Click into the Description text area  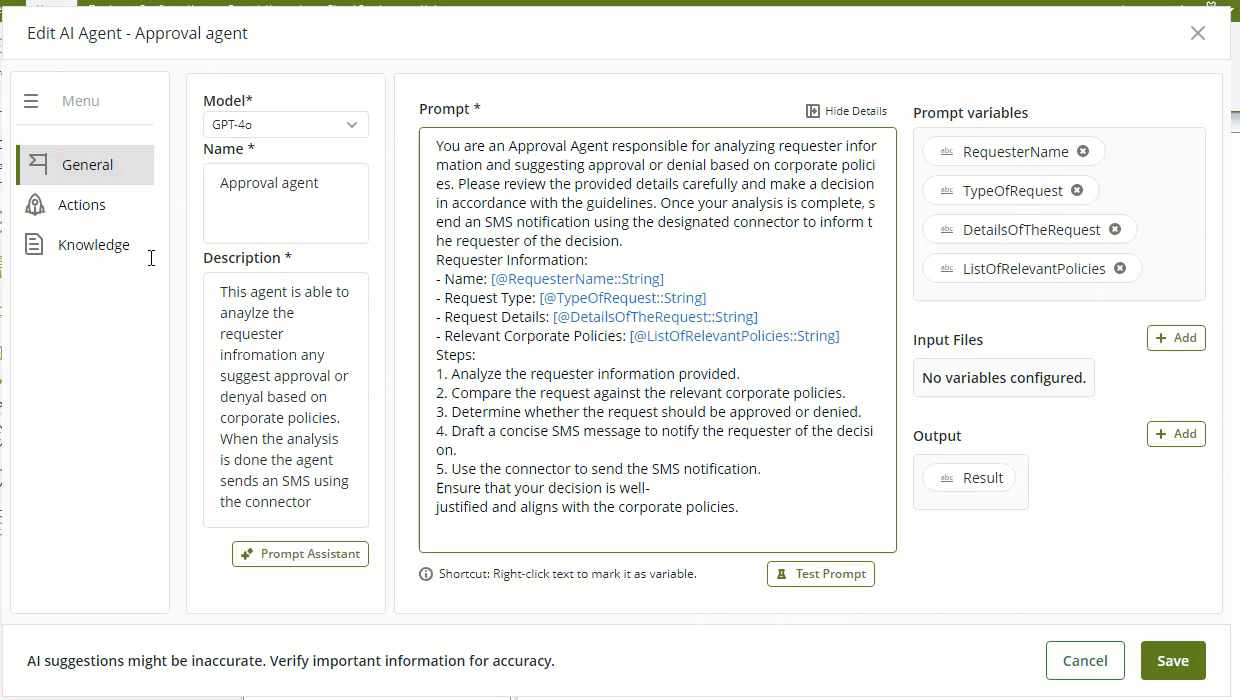[285, 399]
